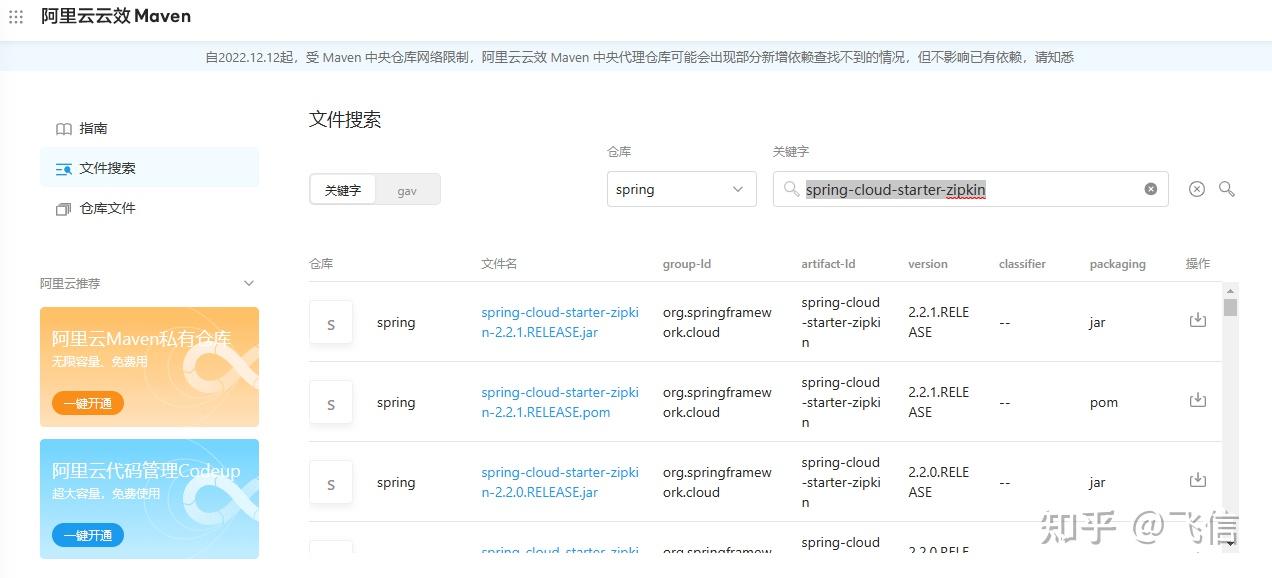Switch to the 关键字 search mode
1272x578 pixels.
(342, 190)
